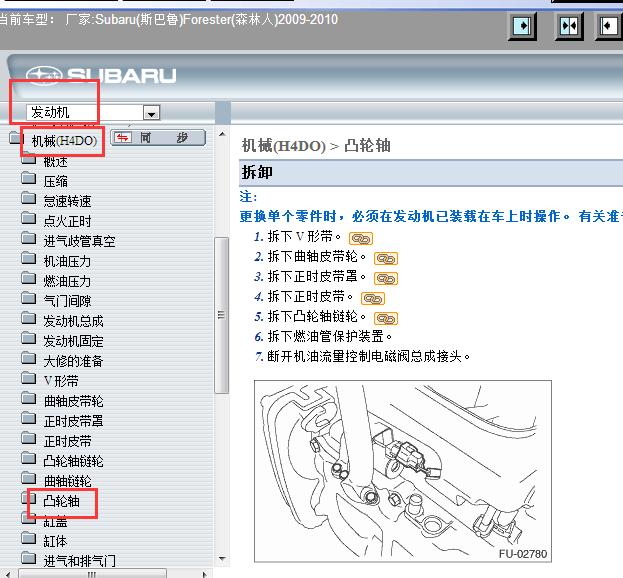Select V 形带 in the tree
The width and height of the screenshot is (623, 578).
coord(61,381)
